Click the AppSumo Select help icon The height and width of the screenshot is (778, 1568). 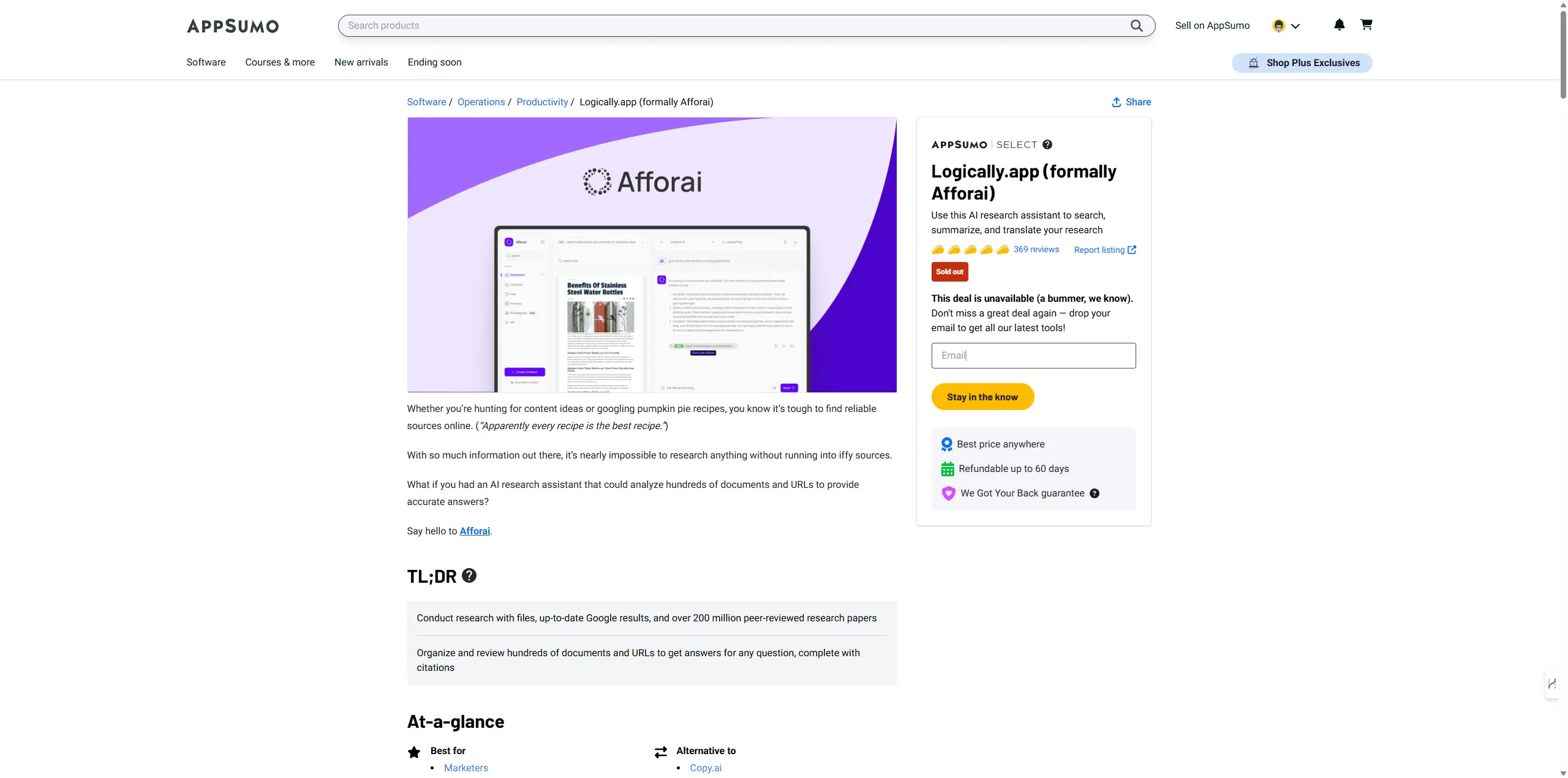1047,145
